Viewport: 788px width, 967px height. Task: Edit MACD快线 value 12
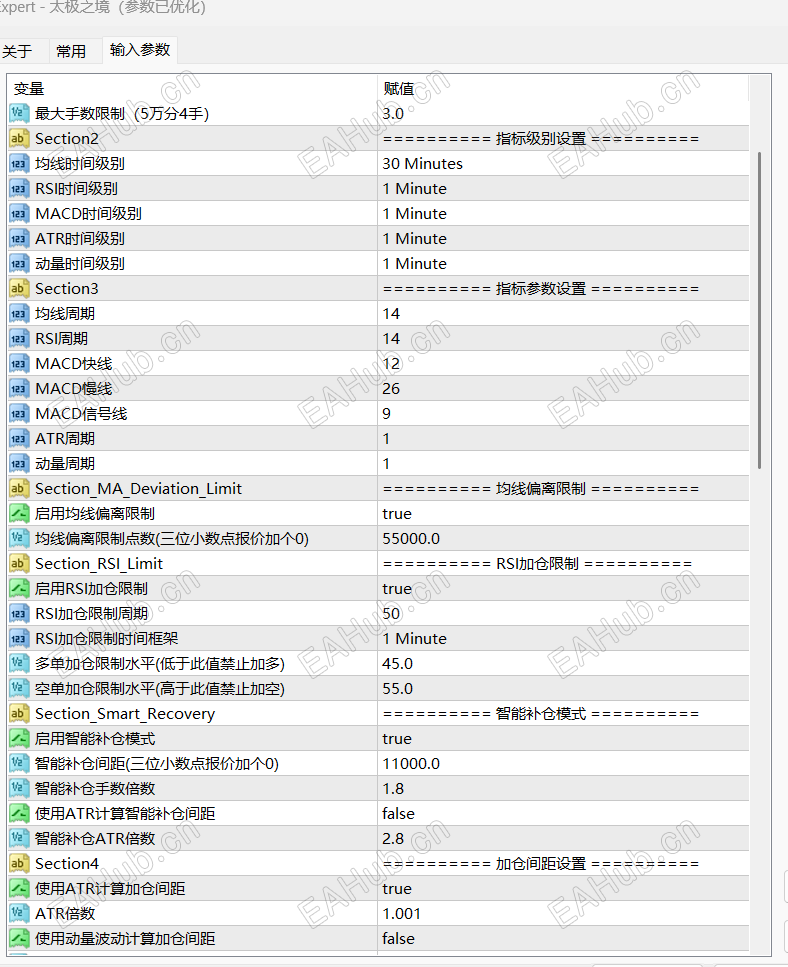[x=563, y=363]
